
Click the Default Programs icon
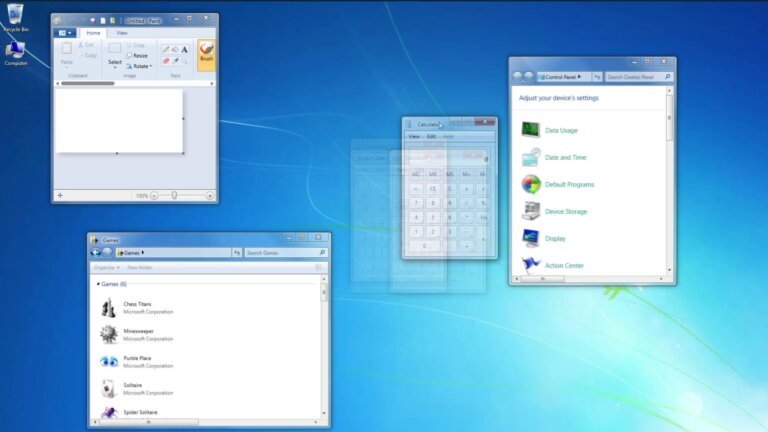point(531,184)
